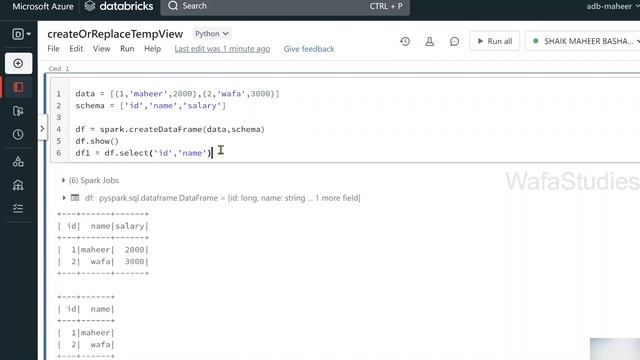The image size is (640, 360).
Task: Open the File menu
Action: [53, 49]
